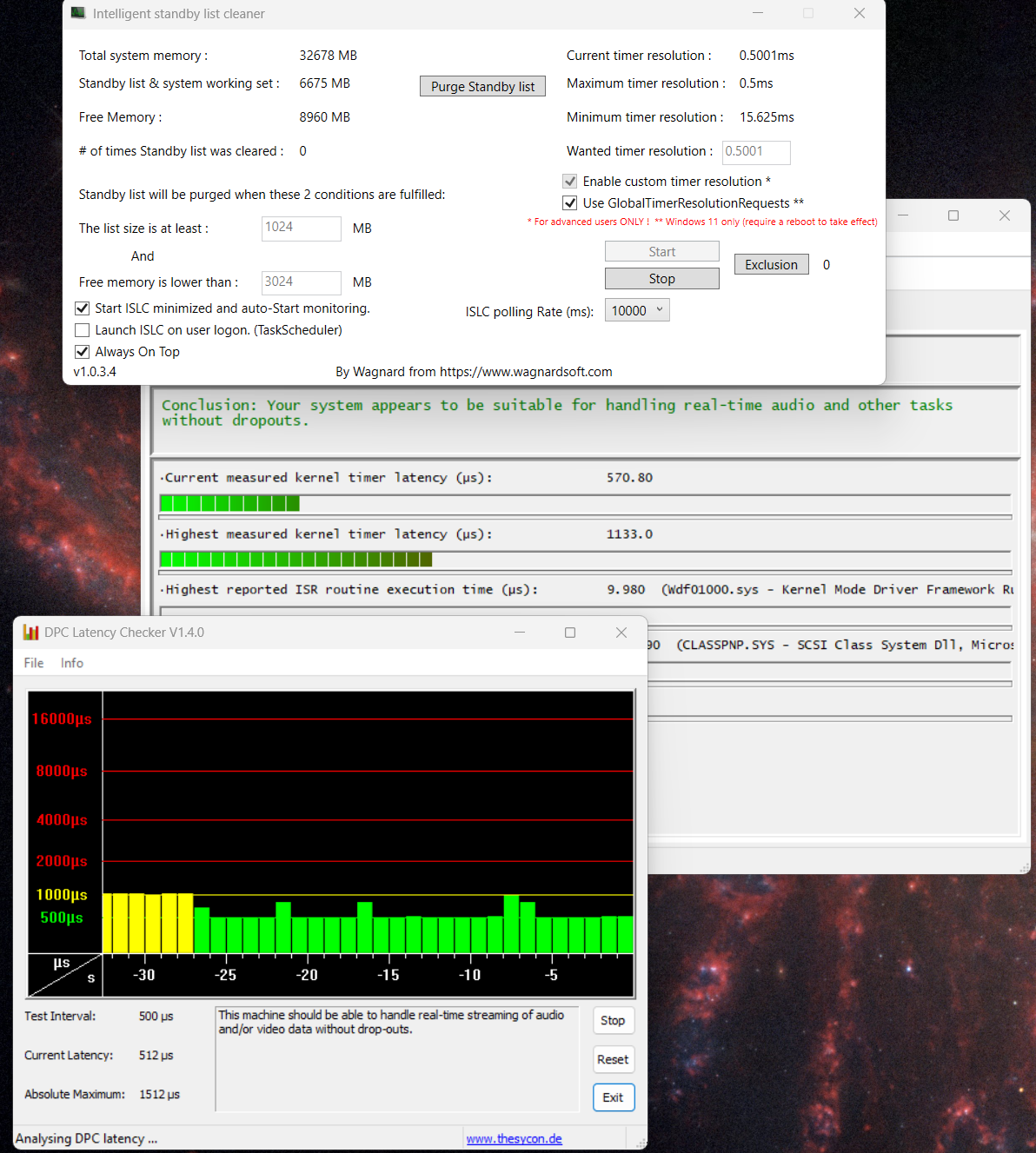Minimize the DPC Latency Checker window
The width and height of the screenshot is (1036, 1153).
coord(520,633)
